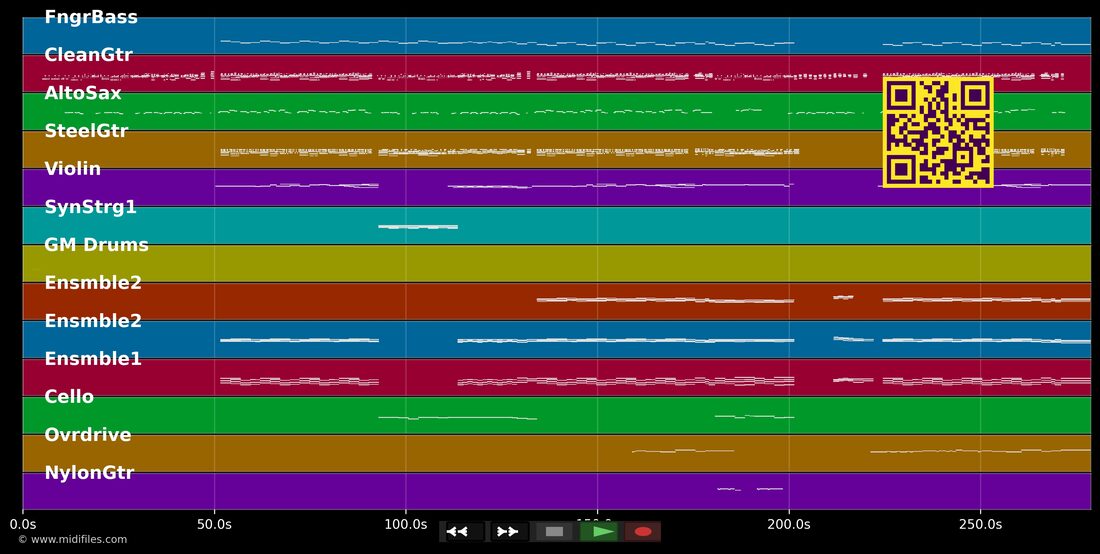Viewport: 1100px width, 554px height.
Task: Select the CleanGtr track label
Action: pos(88,55)
